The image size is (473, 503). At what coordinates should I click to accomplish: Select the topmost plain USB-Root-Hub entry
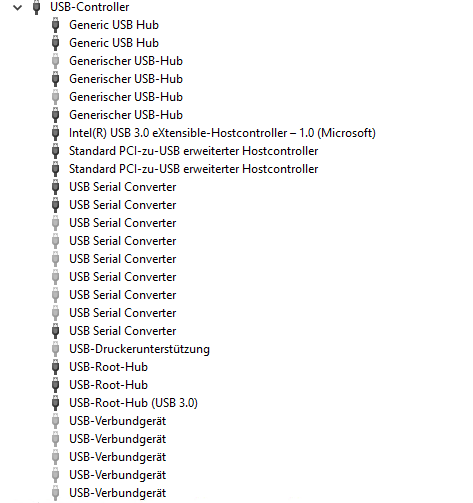109,367
